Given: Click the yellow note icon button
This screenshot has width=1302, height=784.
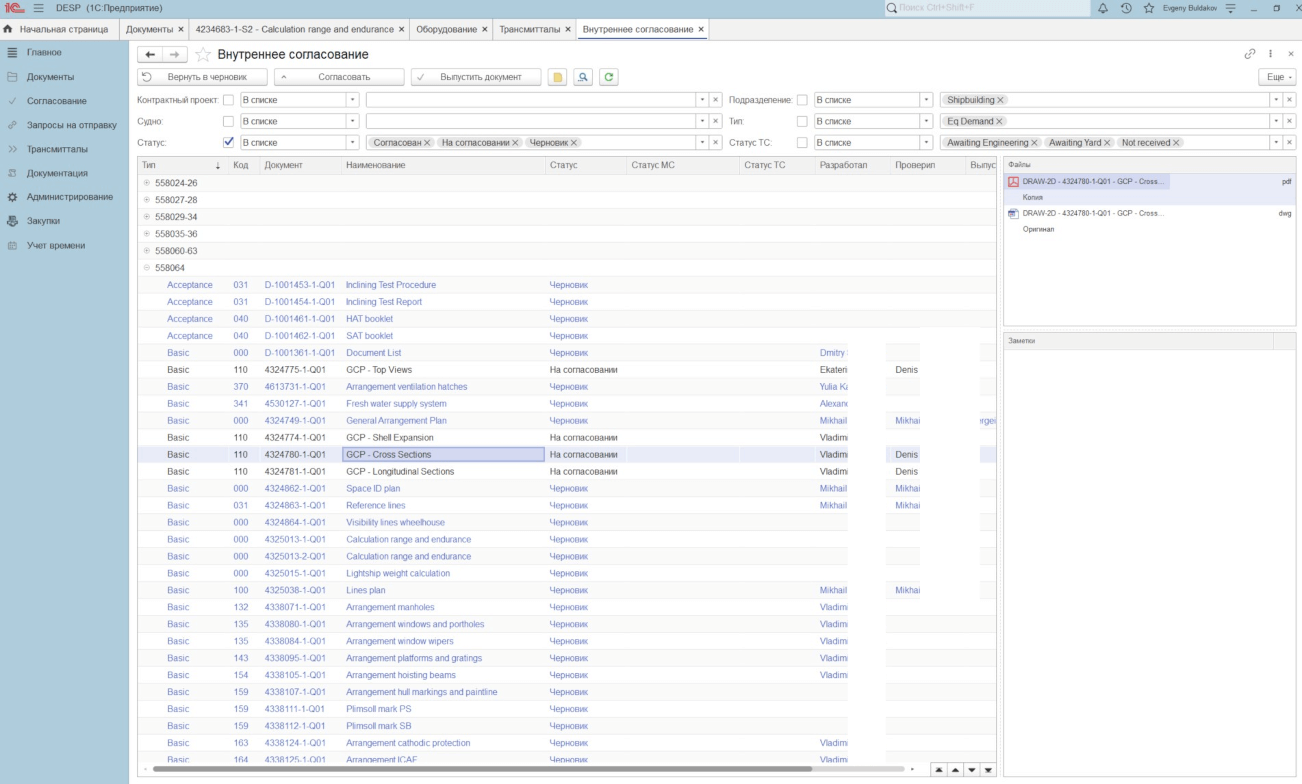Looking at the screenshot, I should pos(557,77).
